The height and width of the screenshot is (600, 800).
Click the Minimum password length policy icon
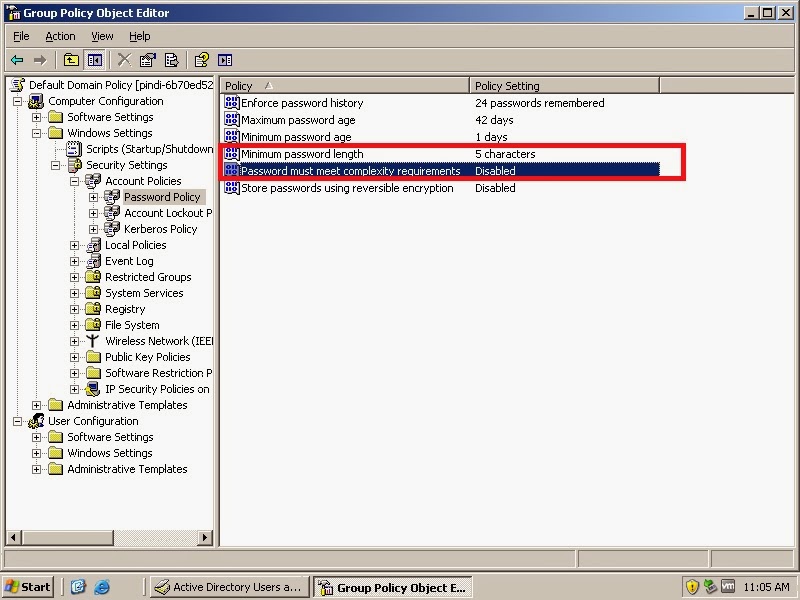coord(232,154)
